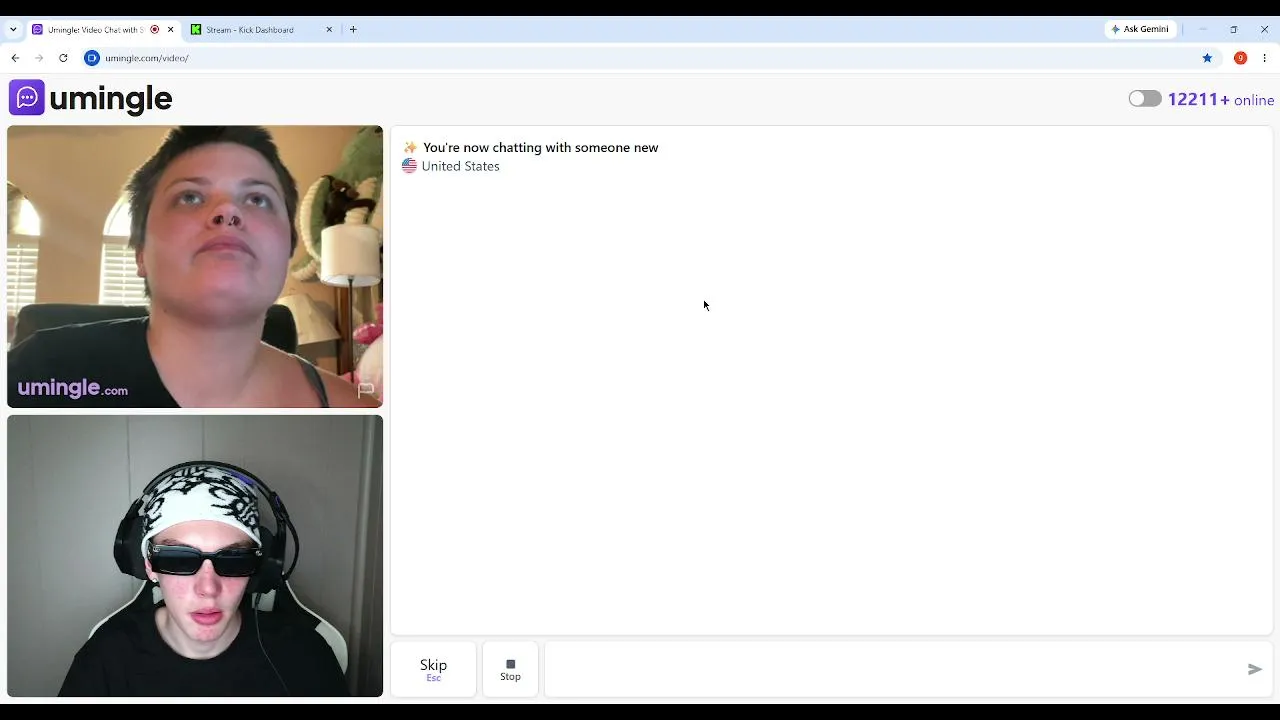Open browser profile avatar icon

(x=1240, y=58)
